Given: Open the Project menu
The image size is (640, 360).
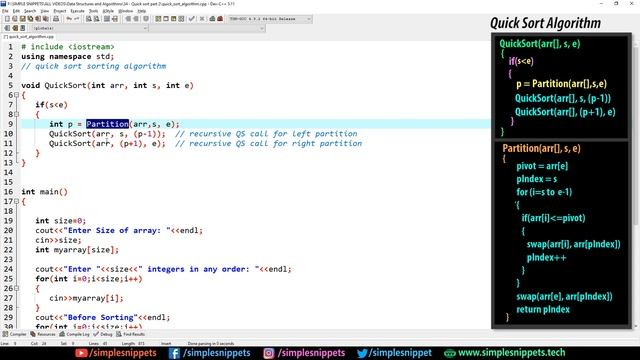Looking at the screenshot, I should [60, 11].
